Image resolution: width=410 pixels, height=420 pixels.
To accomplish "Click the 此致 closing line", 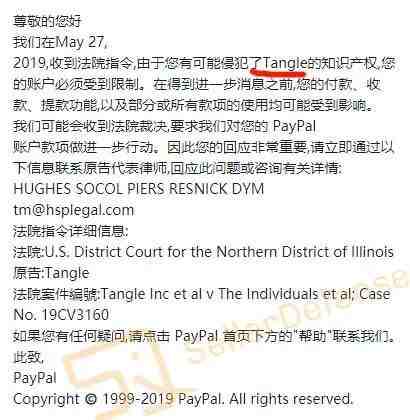I will point(28,357).
